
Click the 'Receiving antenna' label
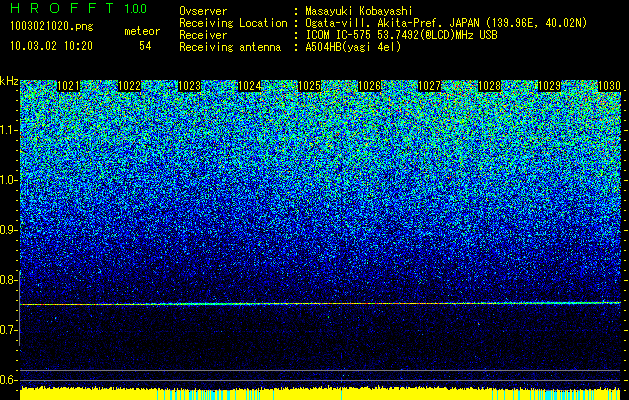pos(230,47)
